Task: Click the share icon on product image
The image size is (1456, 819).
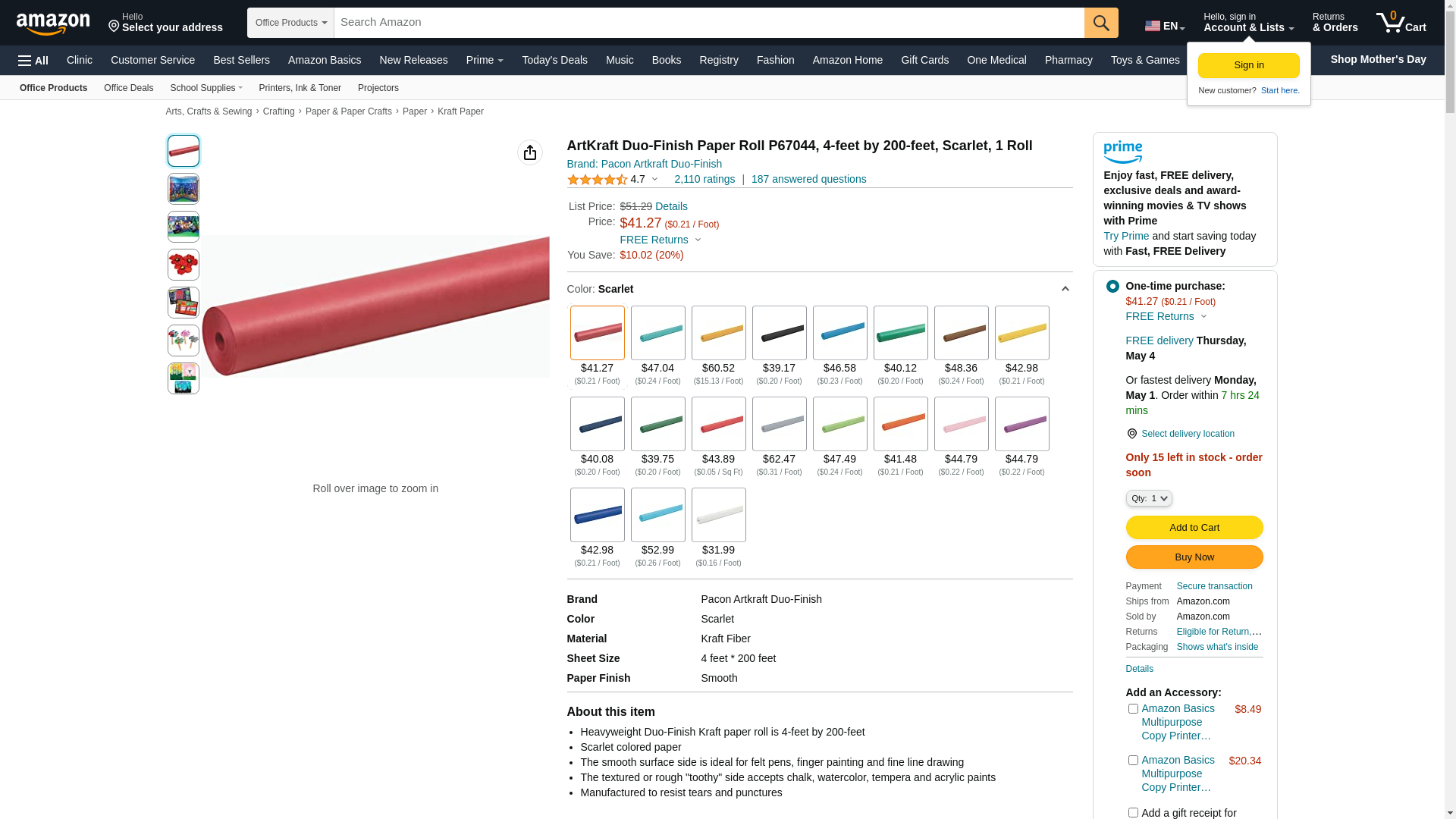Action: click(530, 152)
